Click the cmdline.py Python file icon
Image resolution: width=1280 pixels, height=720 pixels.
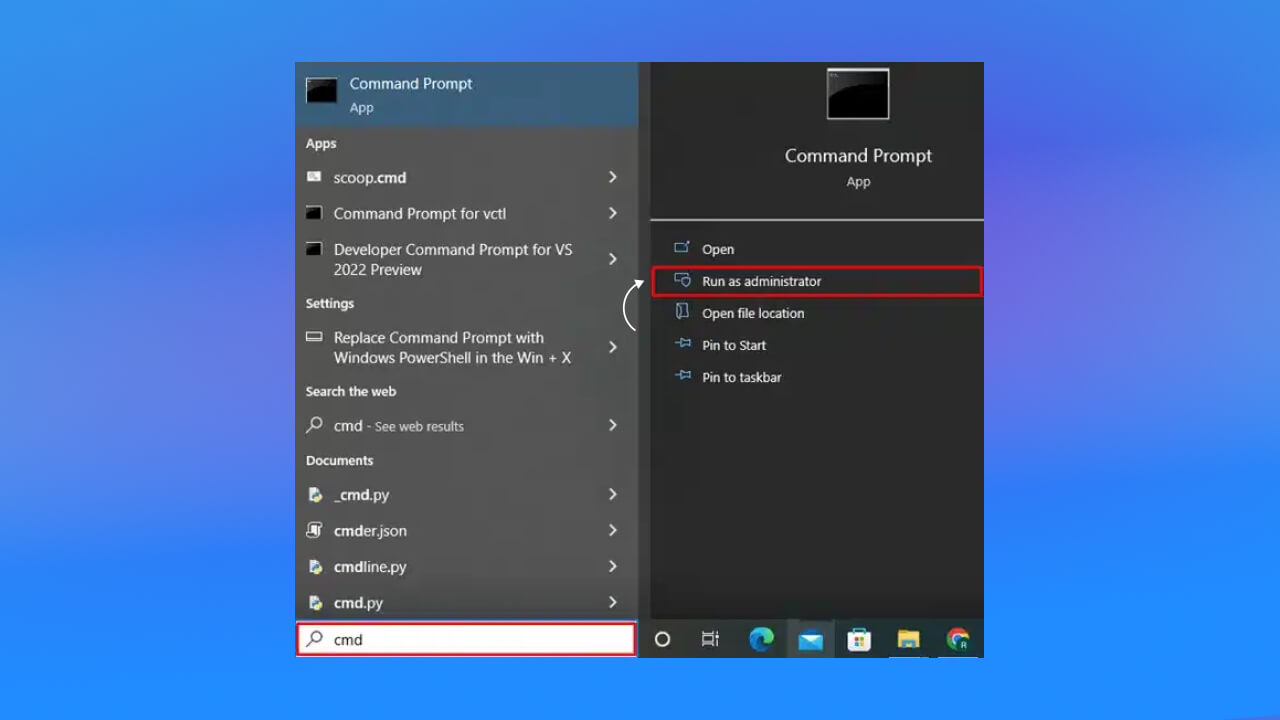[x=315, y=566]
